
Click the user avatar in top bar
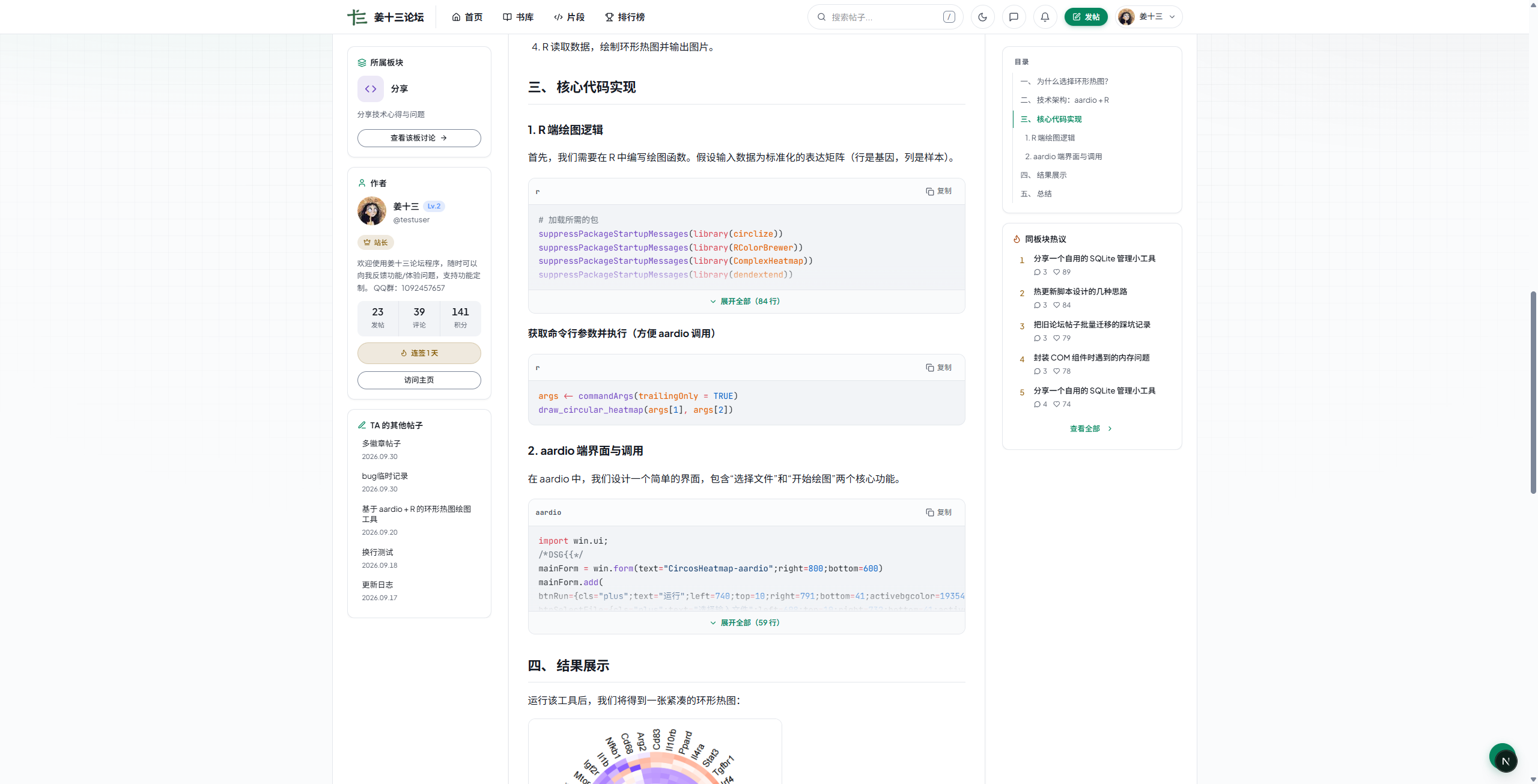coord(1126,17)
